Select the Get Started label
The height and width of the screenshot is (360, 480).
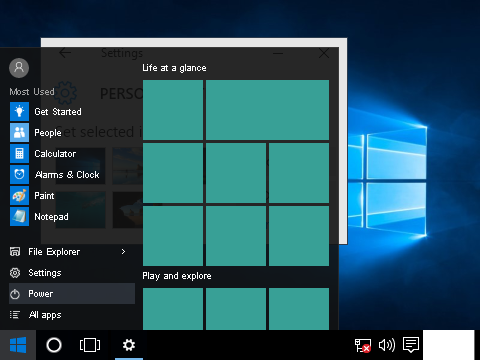point(58,112)
